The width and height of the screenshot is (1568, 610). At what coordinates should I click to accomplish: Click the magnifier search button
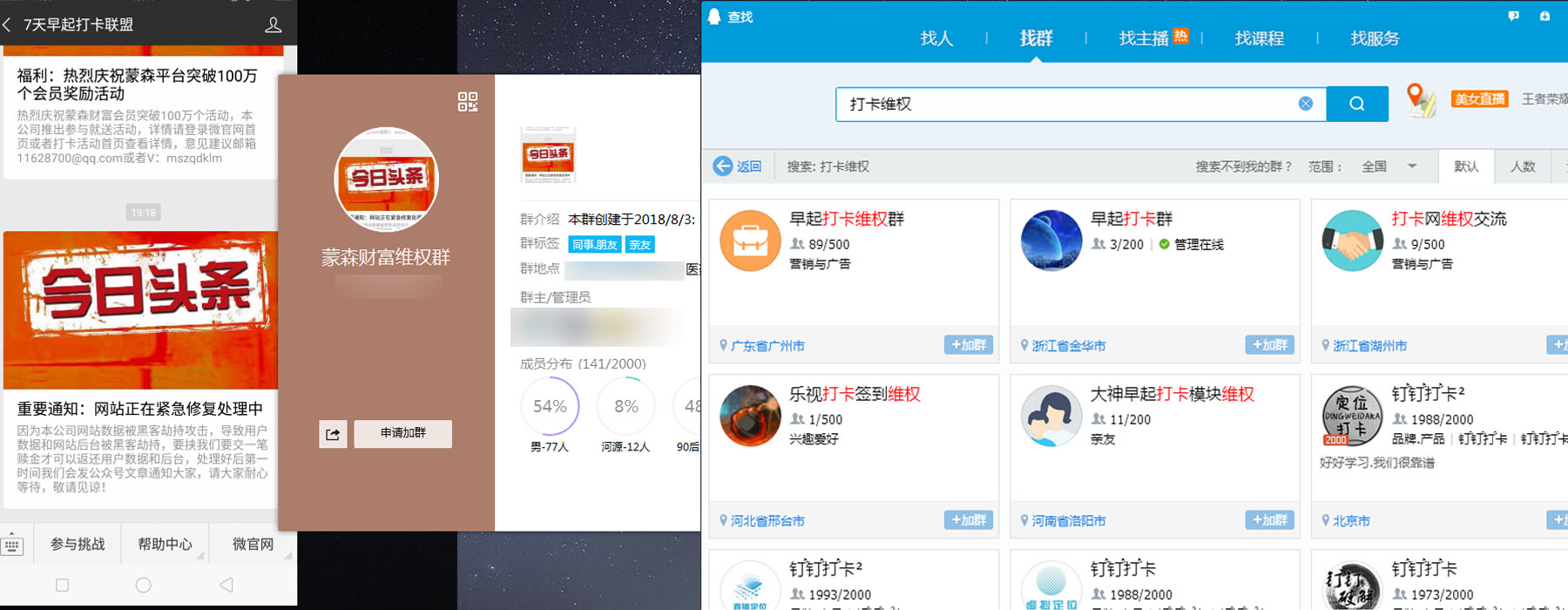pos(1357,104)
